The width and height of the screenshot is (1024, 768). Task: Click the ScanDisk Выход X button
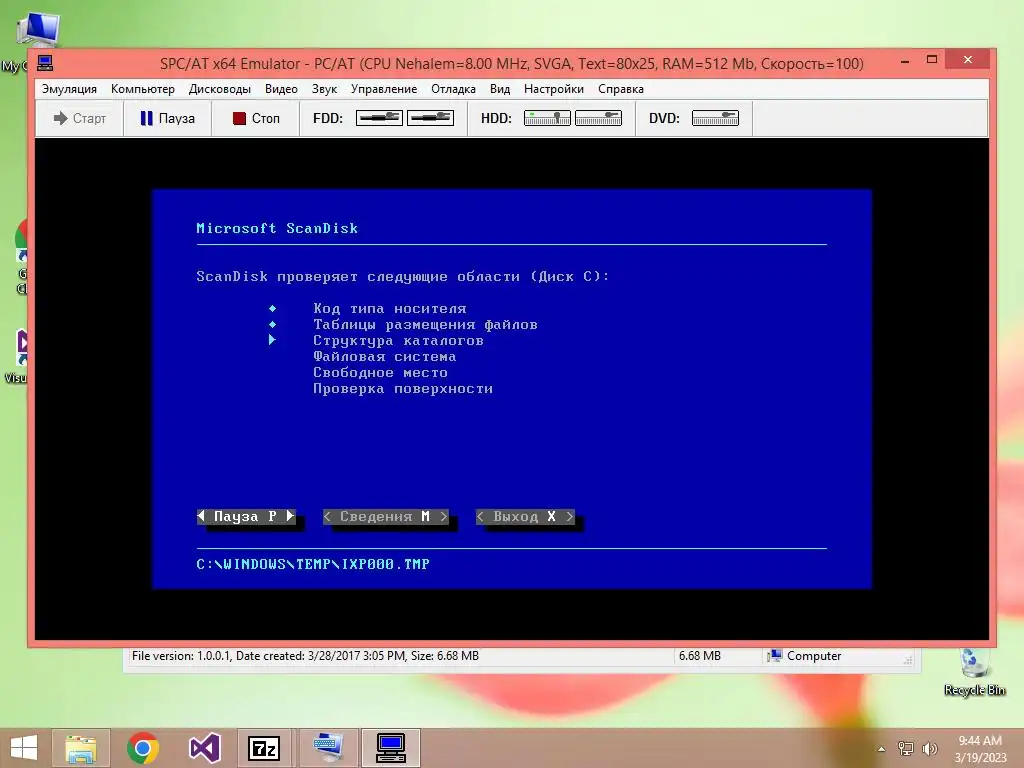(x=525, y=516)
